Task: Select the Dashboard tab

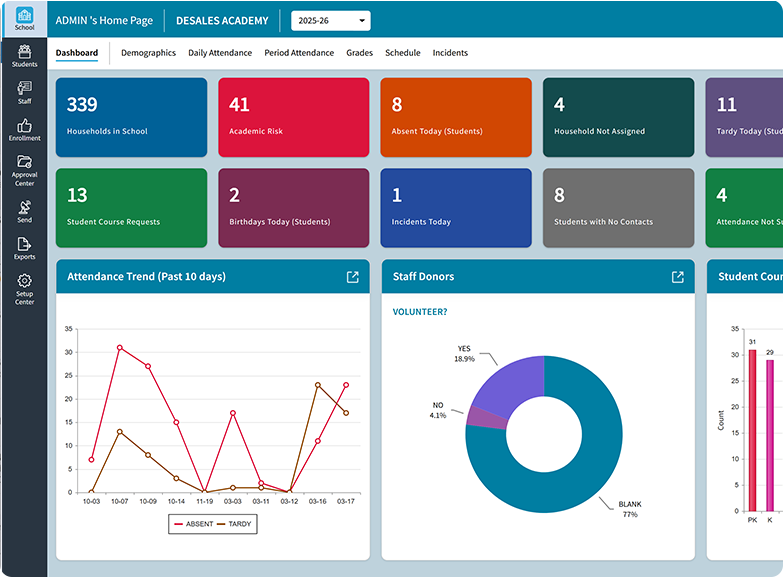Action: [77, 53]
